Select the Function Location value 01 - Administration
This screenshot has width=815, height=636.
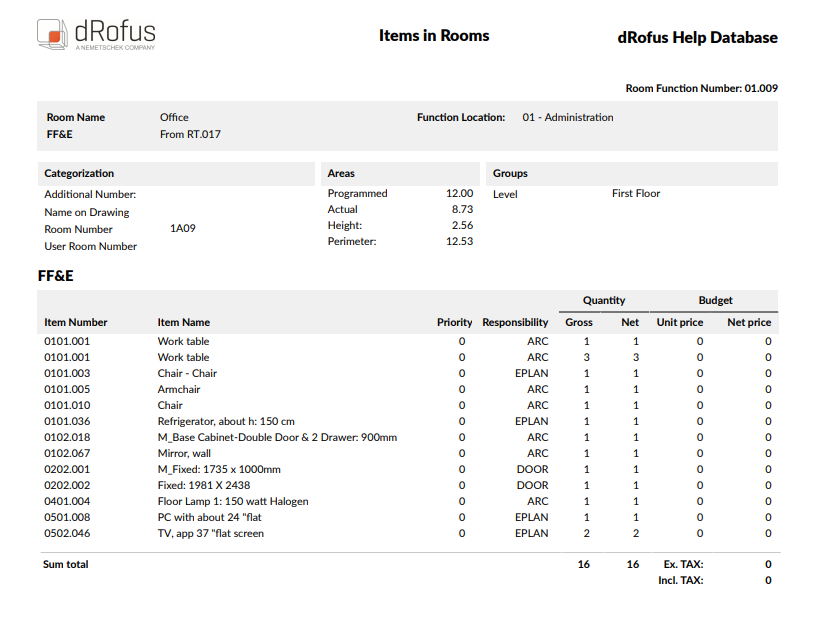tap(567, 117)
